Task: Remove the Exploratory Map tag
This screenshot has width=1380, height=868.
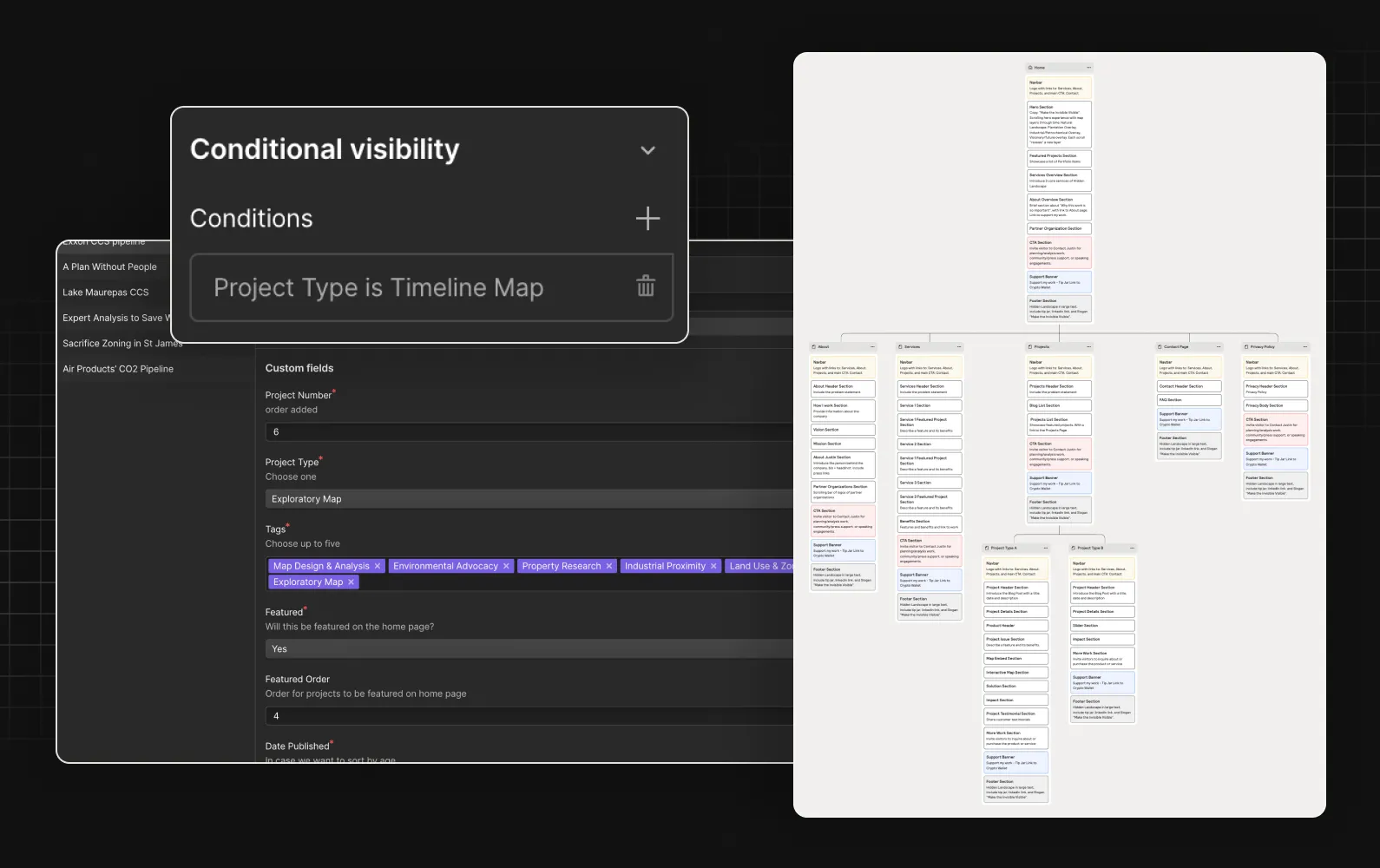Action: (x=351, y=582)
